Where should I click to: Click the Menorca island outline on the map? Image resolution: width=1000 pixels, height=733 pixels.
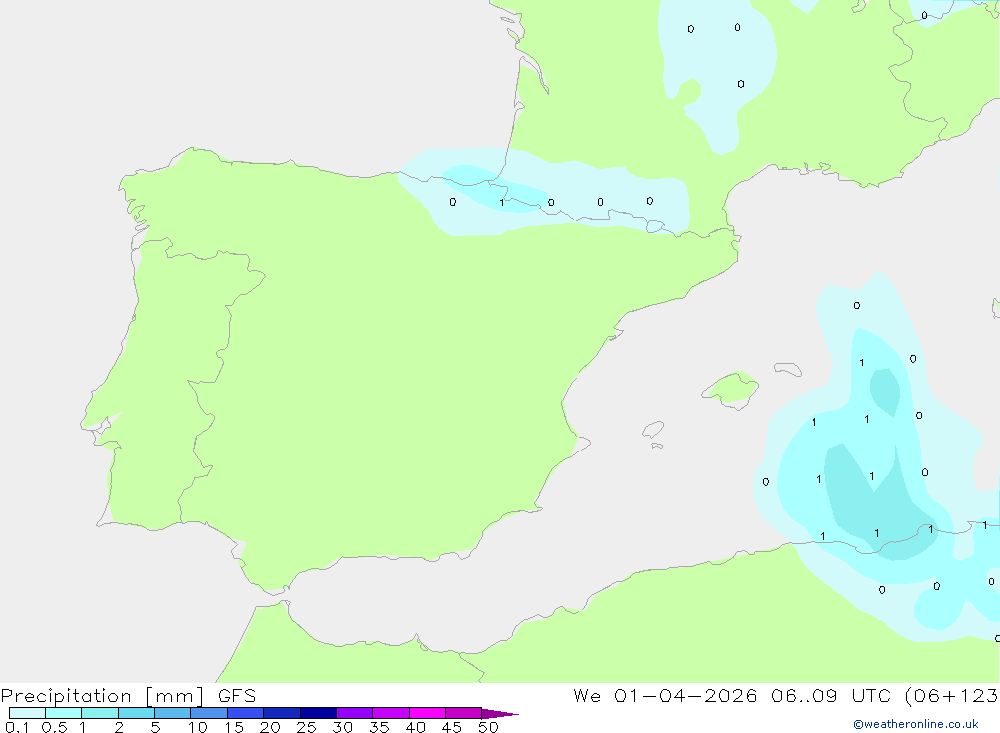(x=788, y=369)
